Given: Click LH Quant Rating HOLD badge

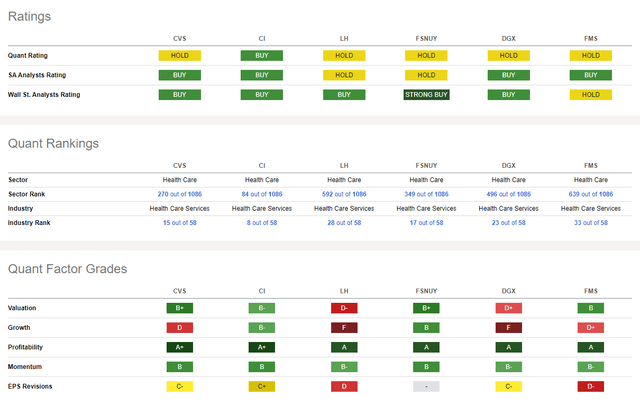Looking at the screenshot, I should pos(344,56).
